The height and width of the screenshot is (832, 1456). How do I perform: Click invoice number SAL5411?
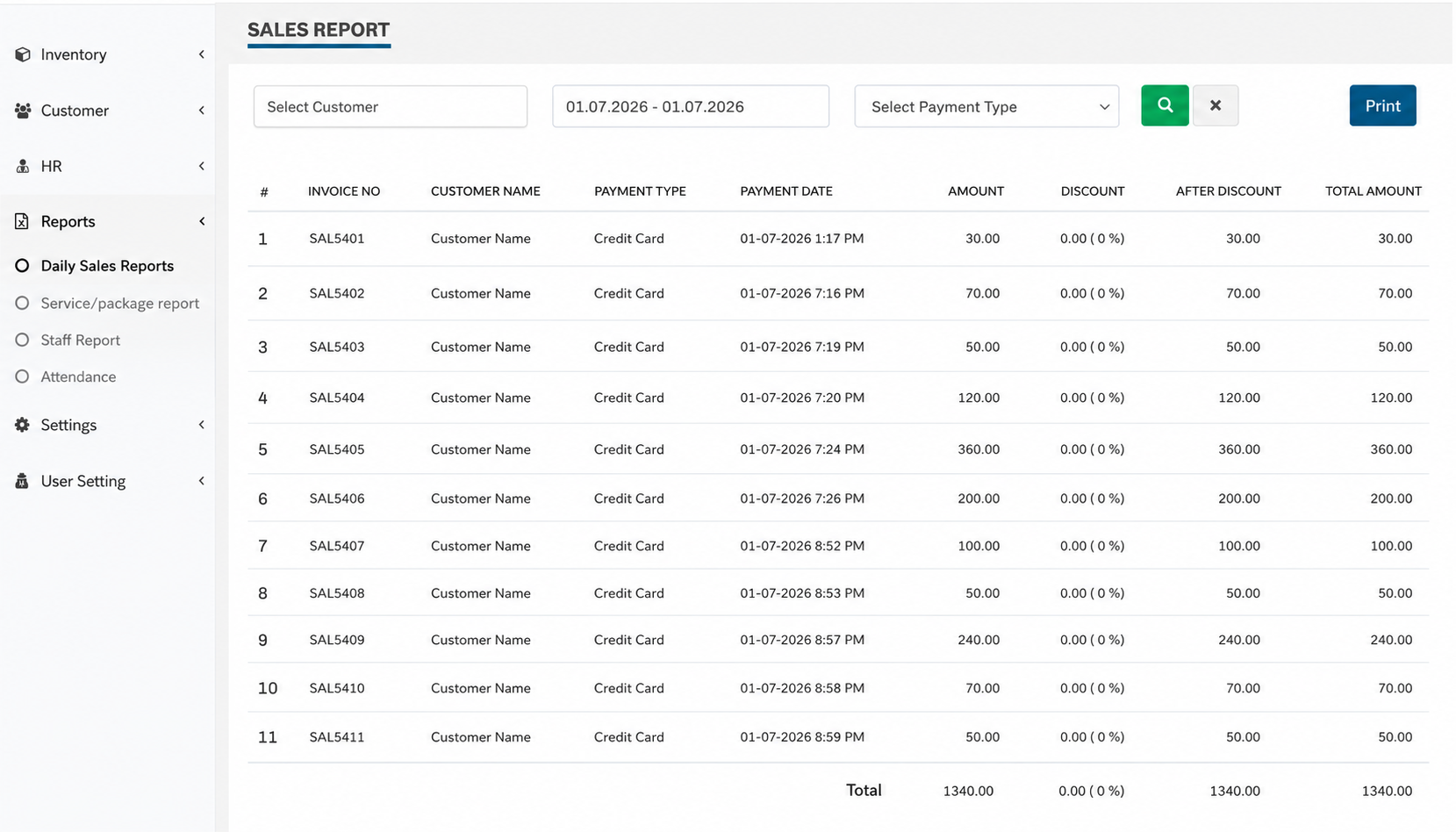point(337,737)
